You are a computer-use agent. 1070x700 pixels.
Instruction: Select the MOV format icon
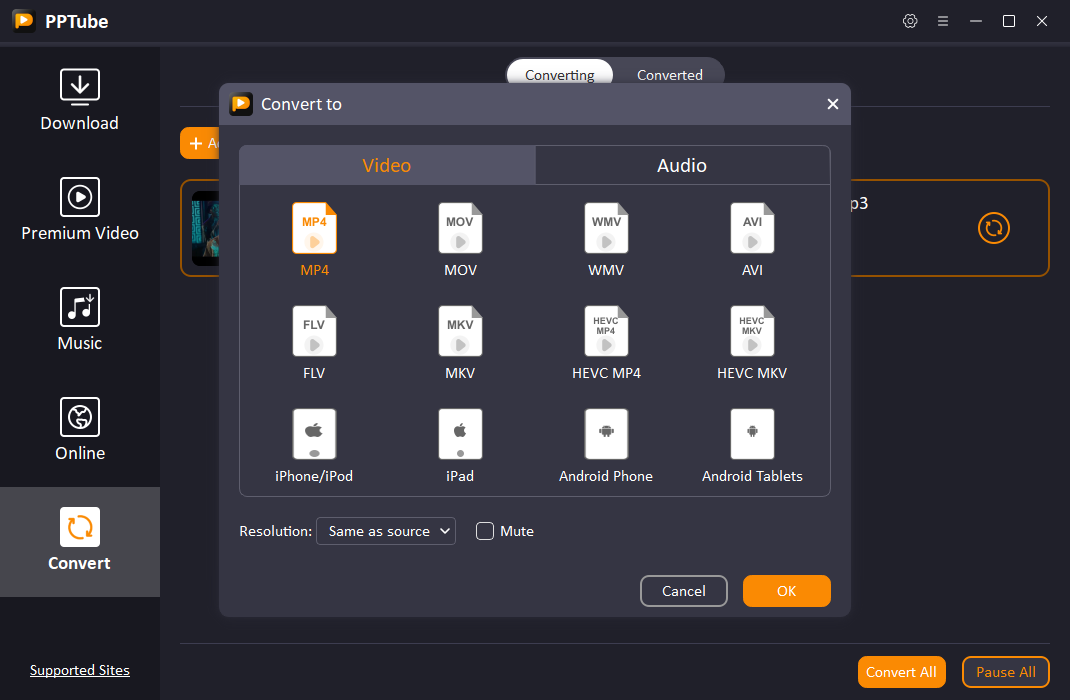[x=460, y=229]
